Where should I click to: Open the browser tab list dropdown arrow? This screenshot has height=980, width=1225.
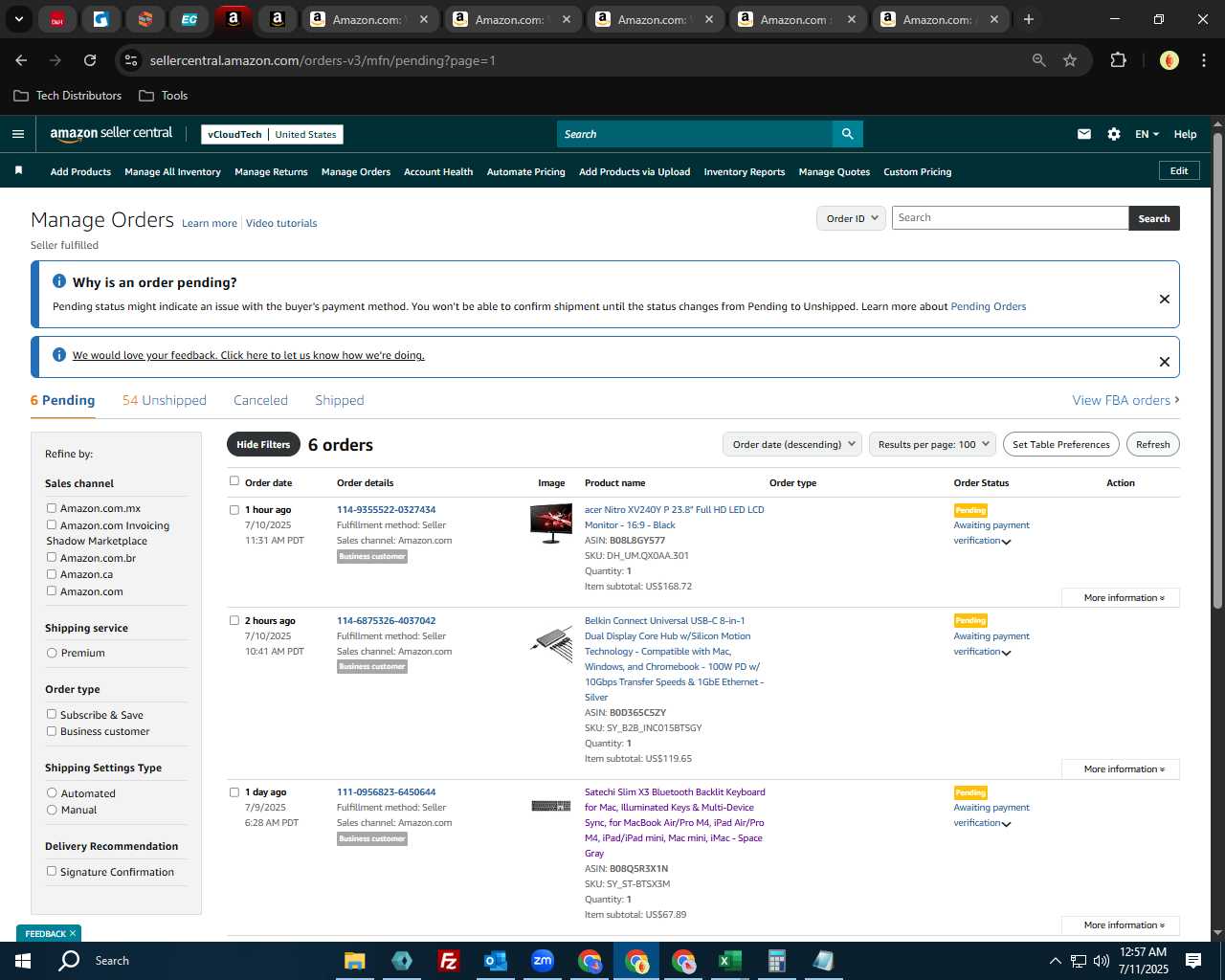tap(19, 19)
